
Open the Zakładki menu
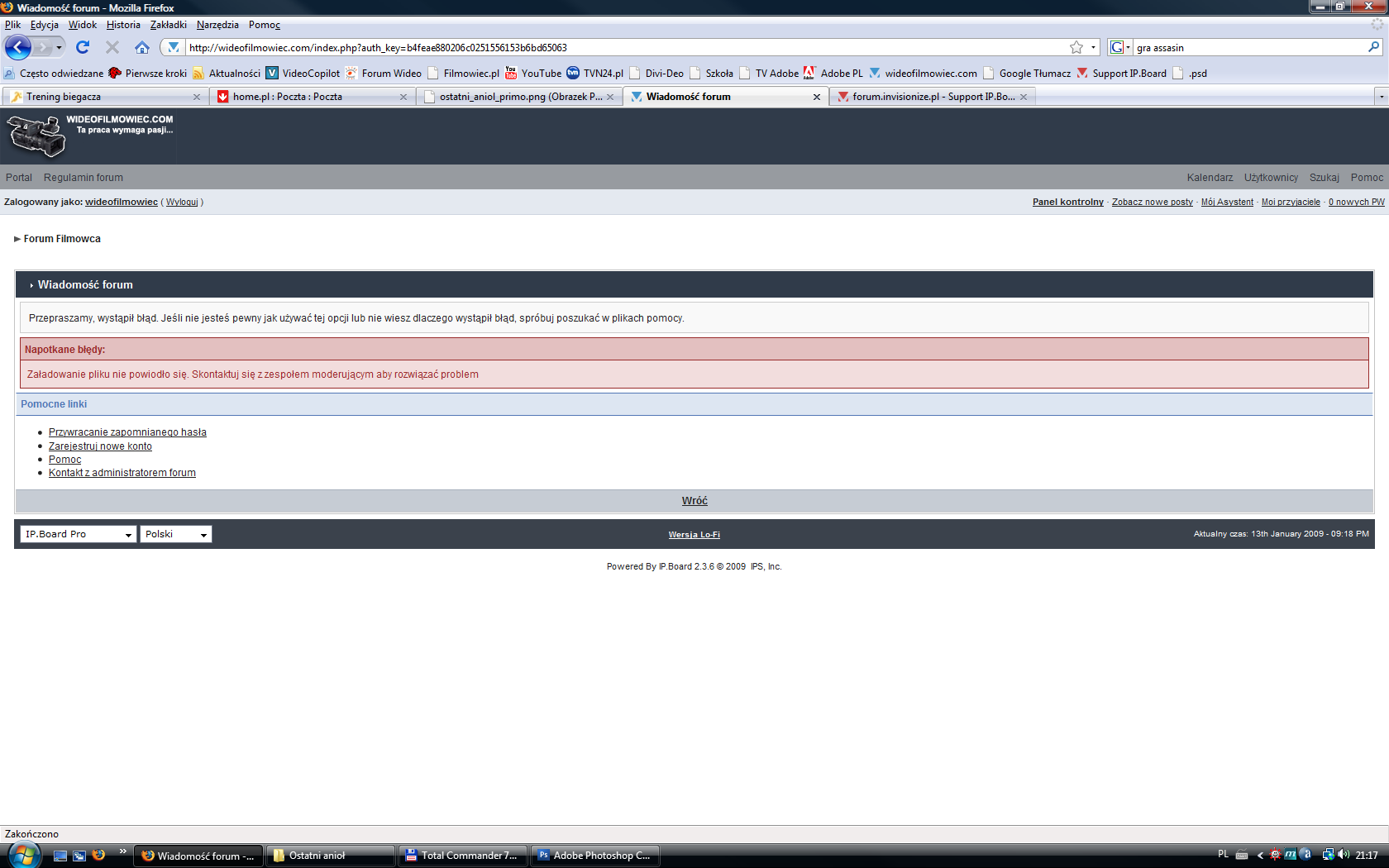(x=168, y=25)
